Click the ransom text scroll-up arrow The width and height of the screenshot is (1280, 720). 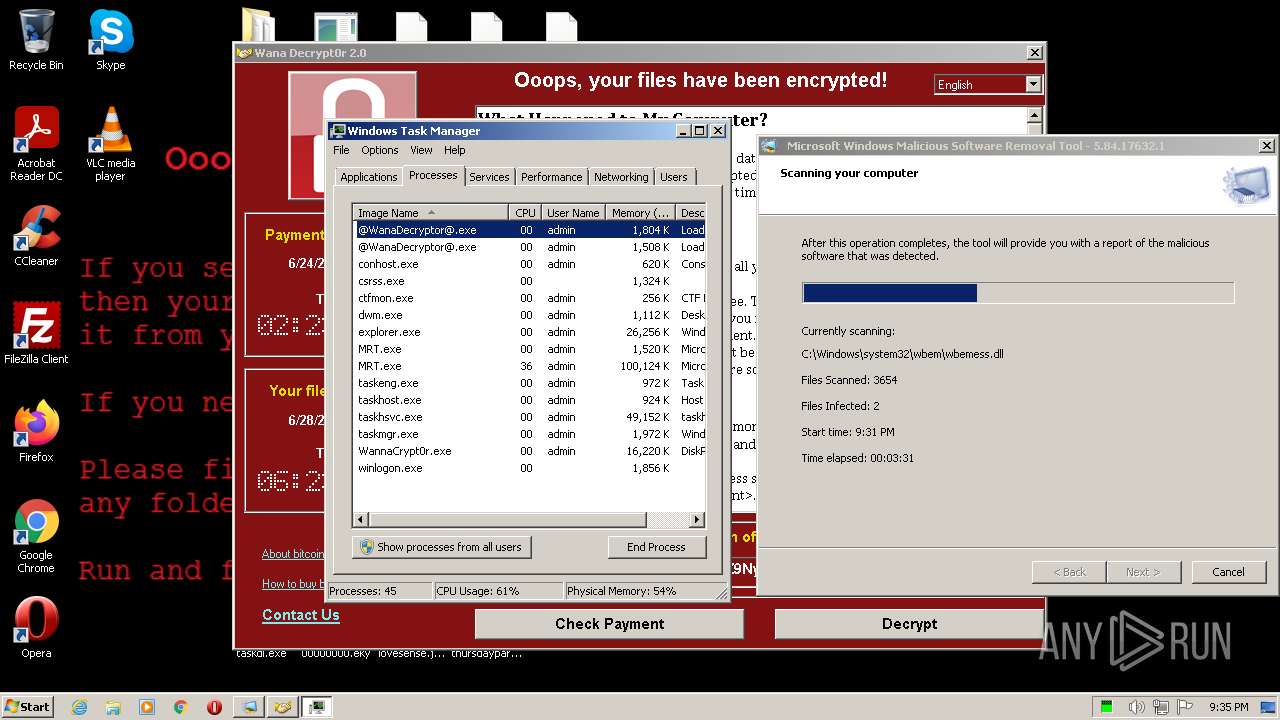[1034, 116]
